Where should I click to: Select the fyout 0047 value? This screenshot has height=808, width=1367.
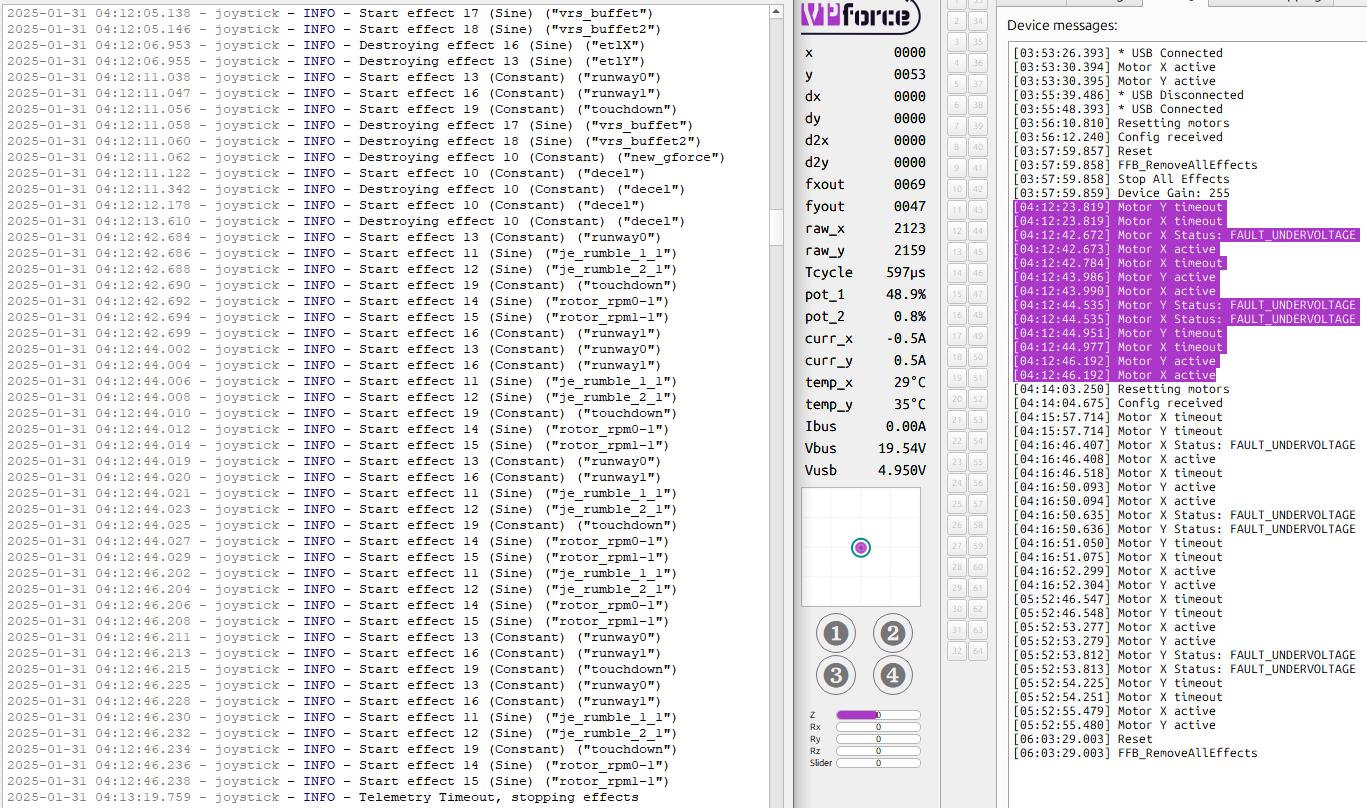click(x=865, y=206)
